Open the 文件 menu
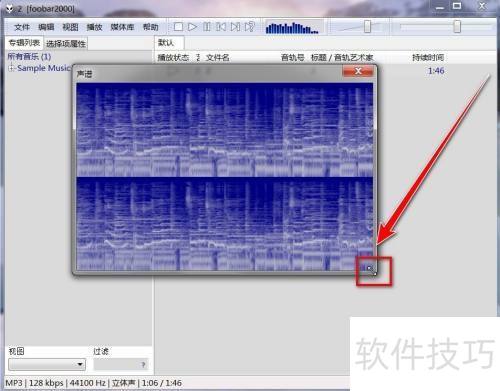 coord(22,27)
